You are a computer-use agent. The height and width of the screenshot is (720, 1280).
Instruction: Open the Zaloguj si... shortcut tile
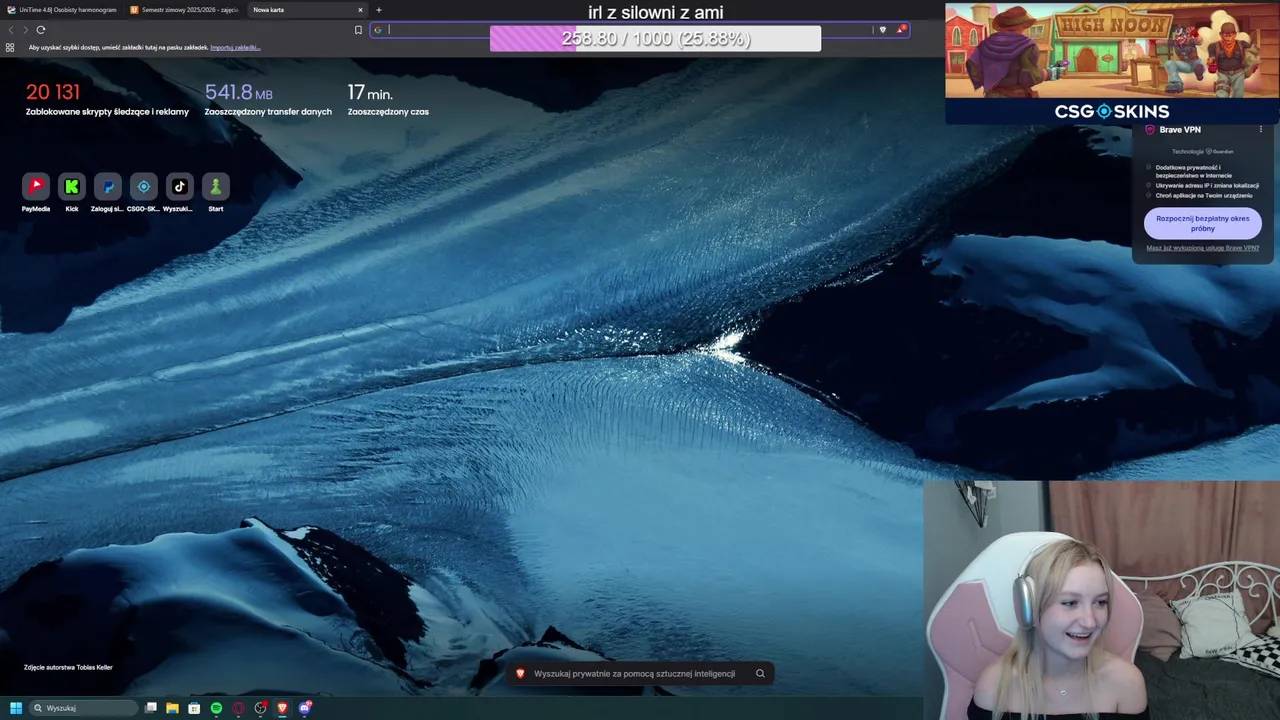click(108, 186)
